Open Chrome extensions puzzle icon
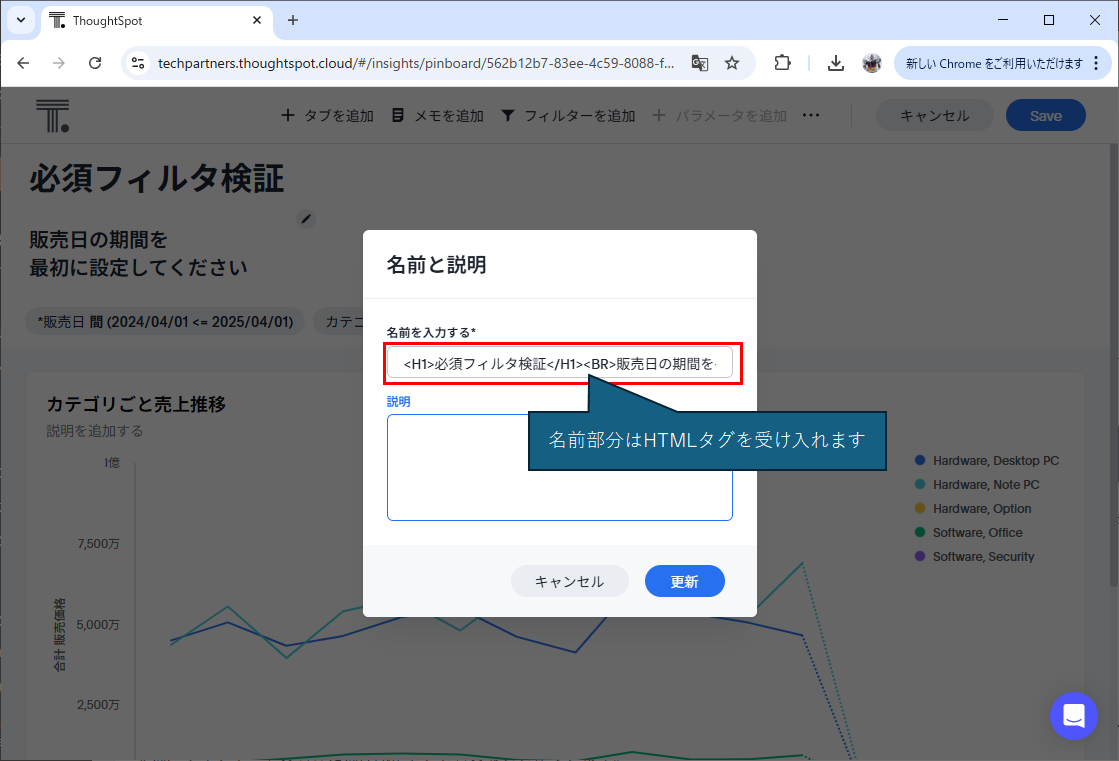The image size is (1119, 761). [783, 63]
